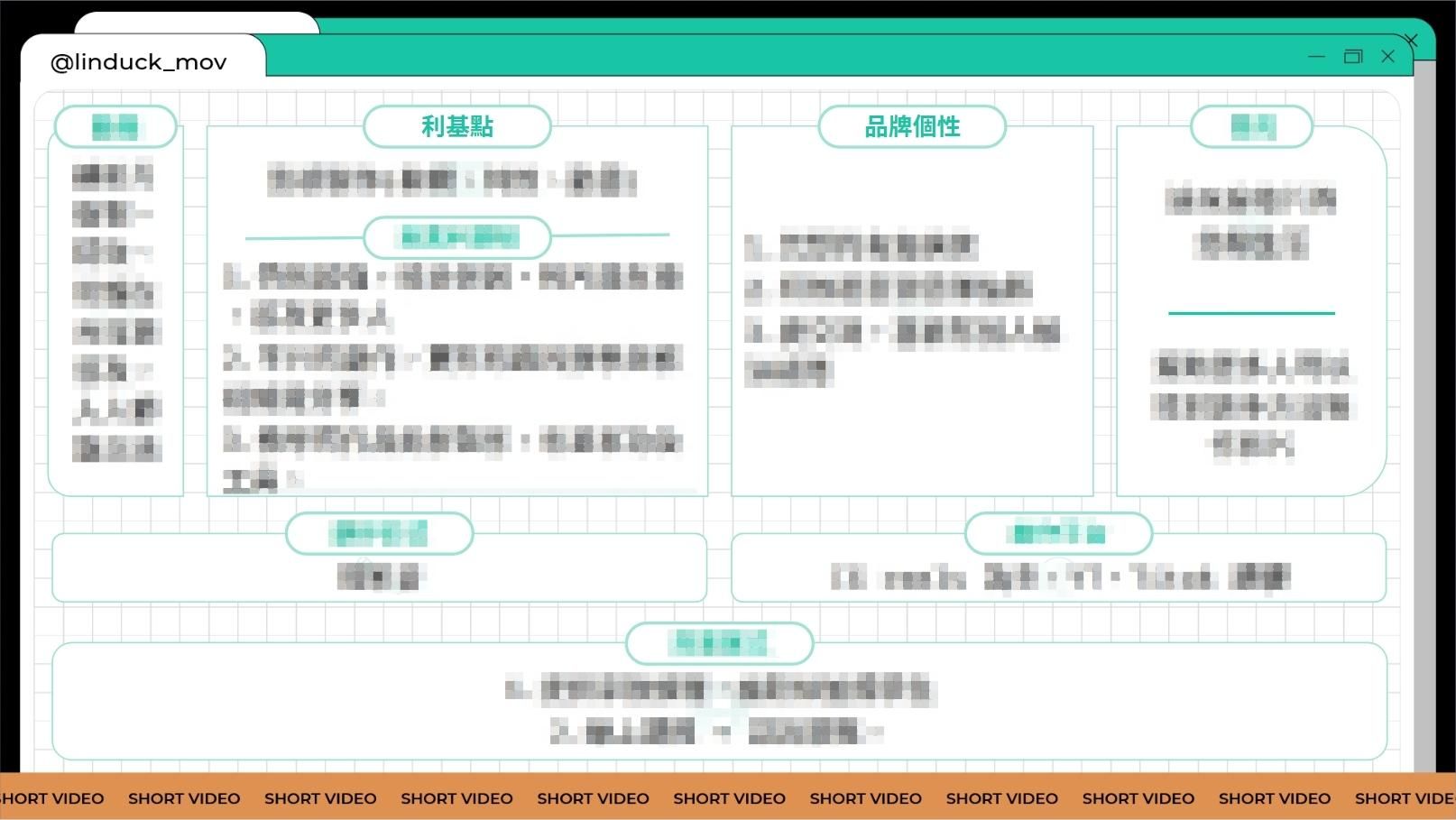Click the blurred pill heading below the 品牌個性 panel

1058,534
